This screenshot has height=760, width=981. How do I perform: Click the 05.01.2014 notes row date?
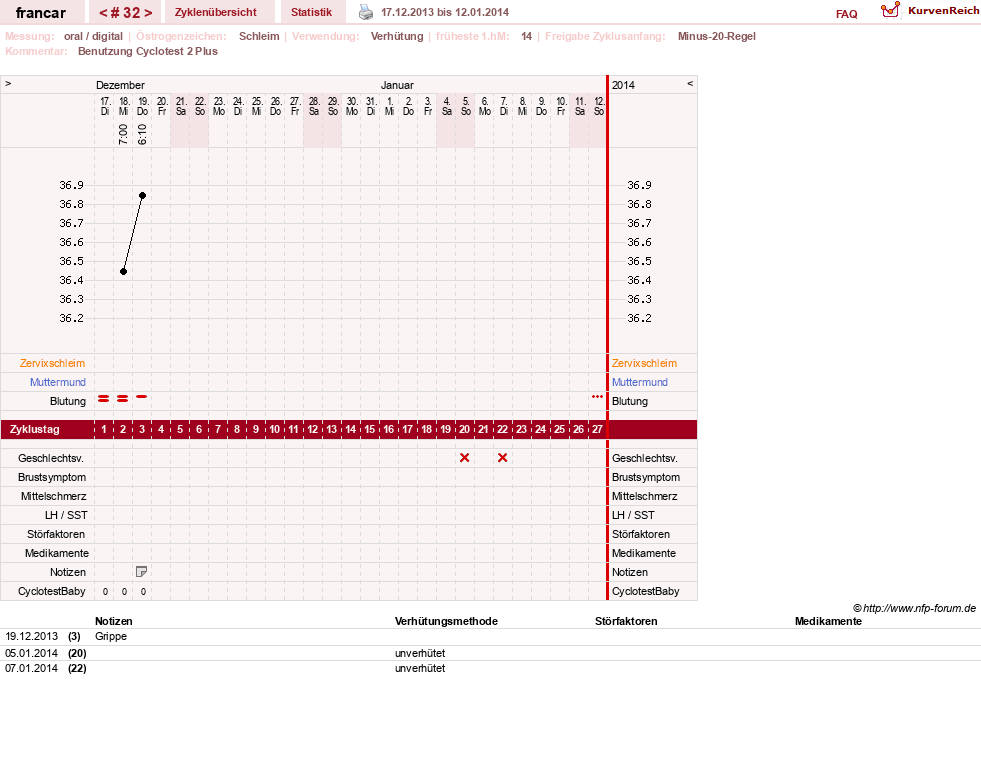click(x=31, y=653)
